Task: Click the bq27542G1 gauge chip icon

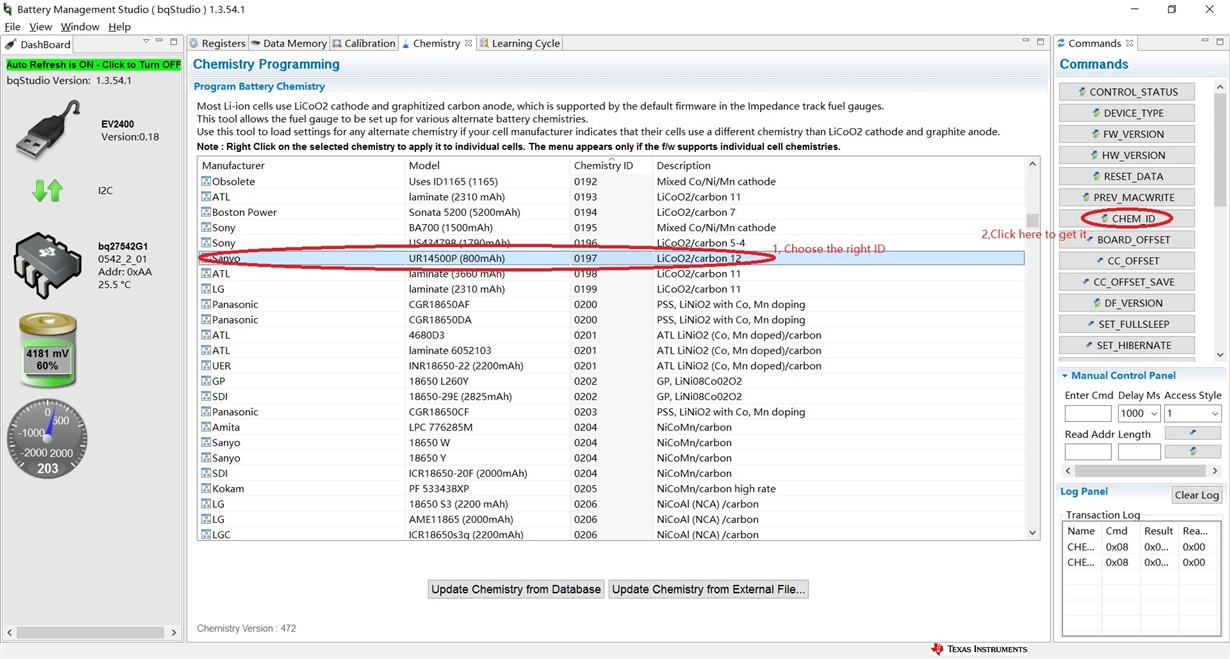Action: click(47, 264)
